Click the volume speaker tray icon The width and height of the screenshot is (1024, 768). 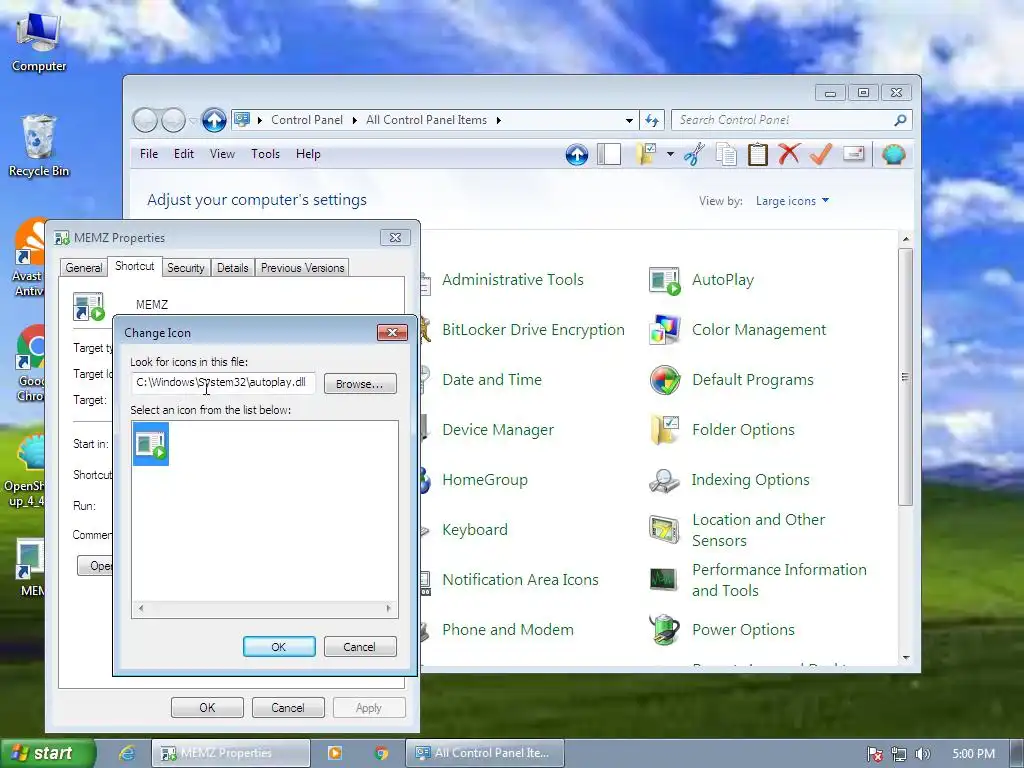pos(922,754)
